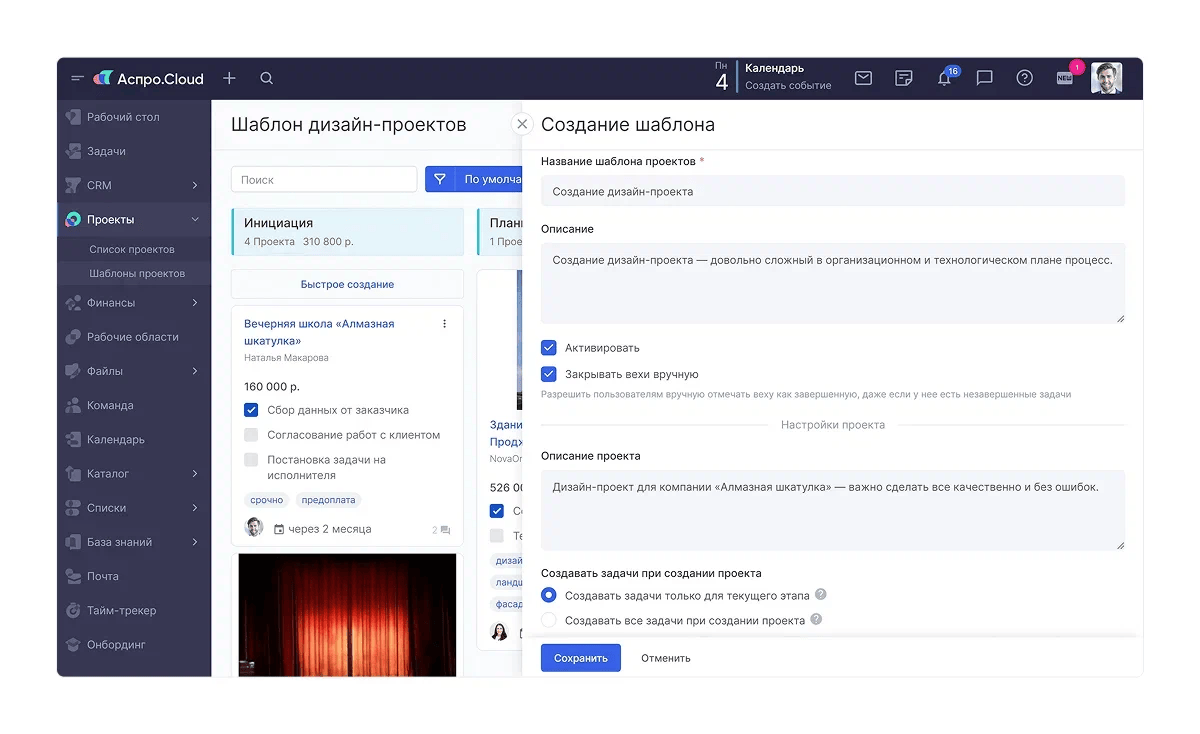Open the help question mark icon

[1024, 78]
